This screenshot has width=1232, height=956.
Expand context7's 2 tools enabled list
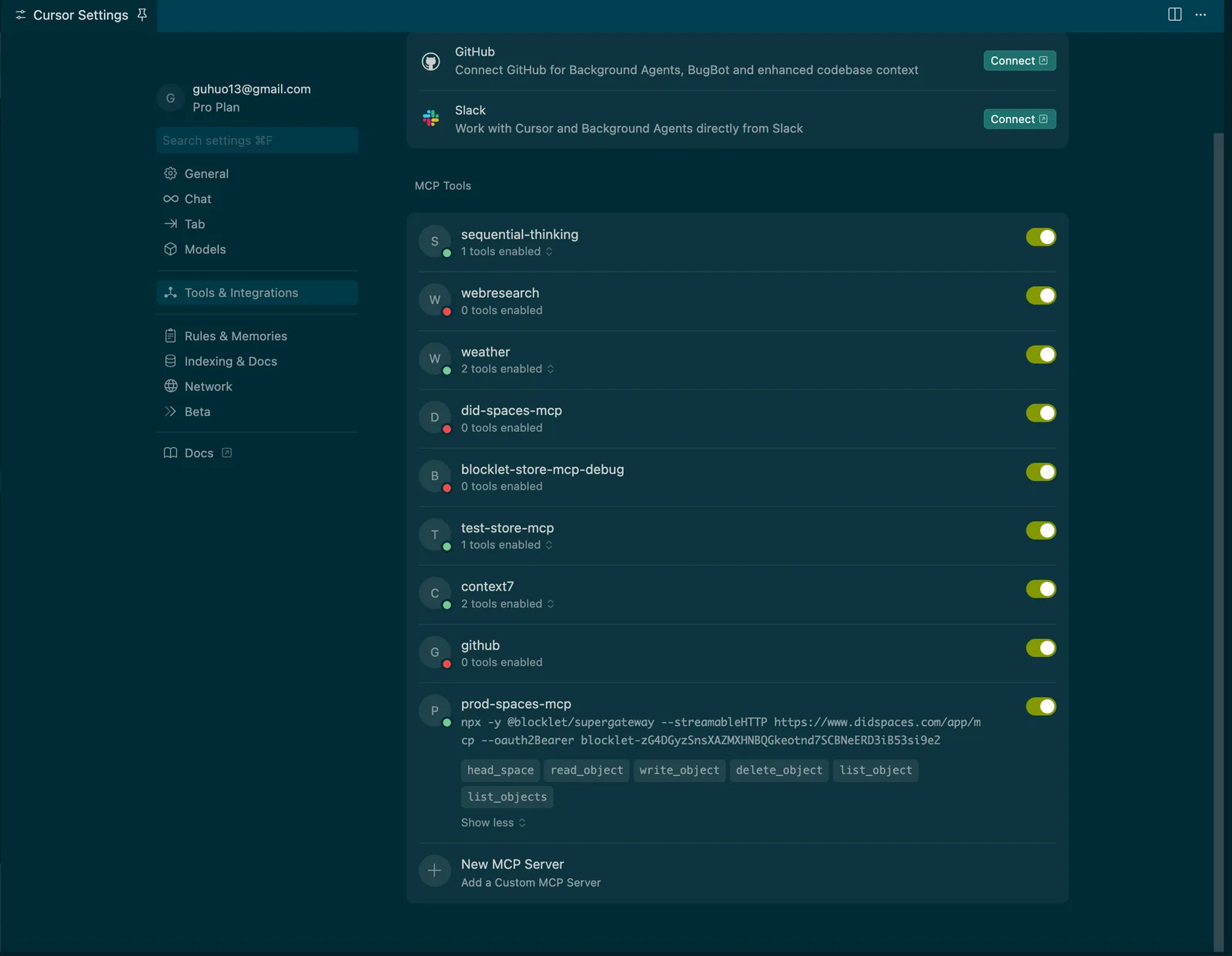point(507,603)
